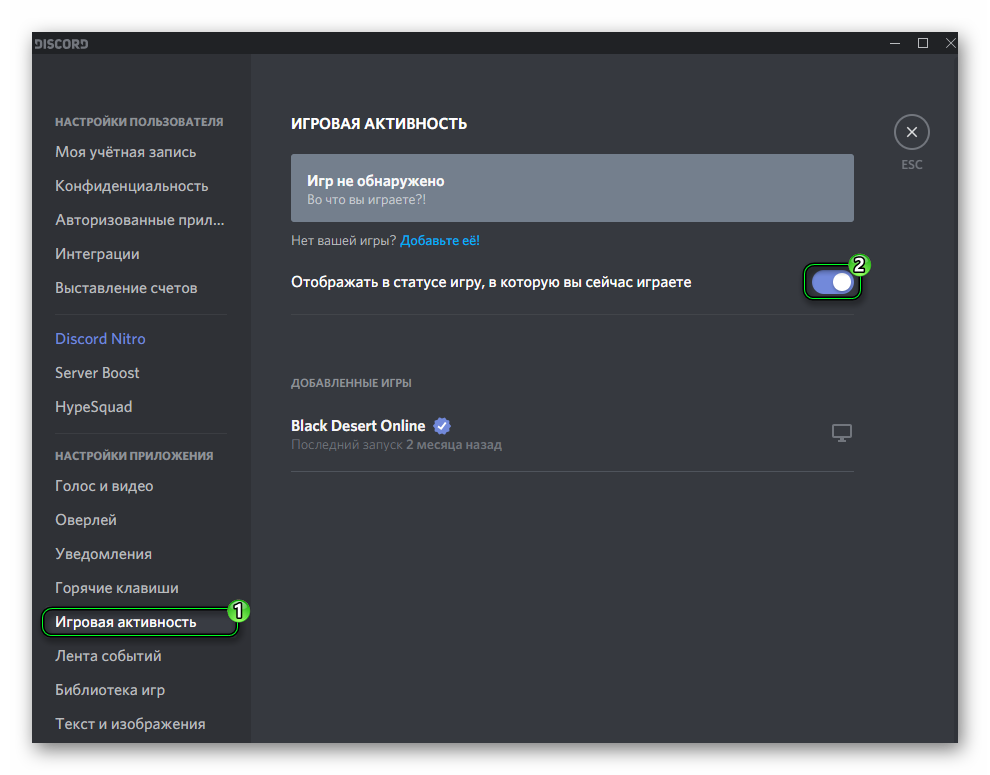Open 'Голос и видео' settings
990x775 pixels.
click(x=104, y=486)
